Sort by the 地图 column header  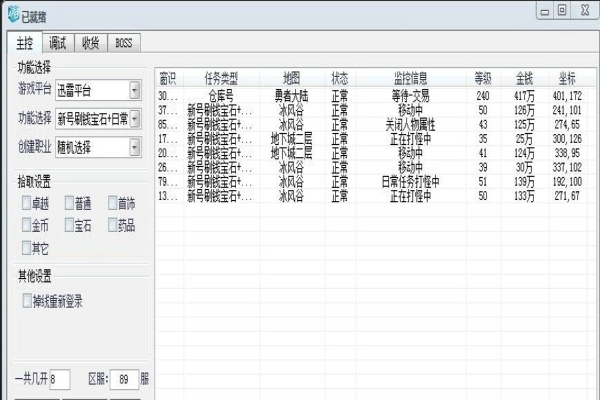(x=292, y=78)
